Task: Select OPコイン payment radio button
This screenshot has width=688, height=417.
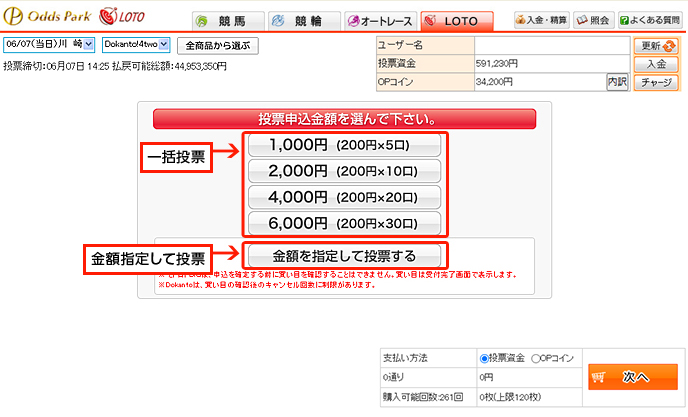Action: point(535,359)
